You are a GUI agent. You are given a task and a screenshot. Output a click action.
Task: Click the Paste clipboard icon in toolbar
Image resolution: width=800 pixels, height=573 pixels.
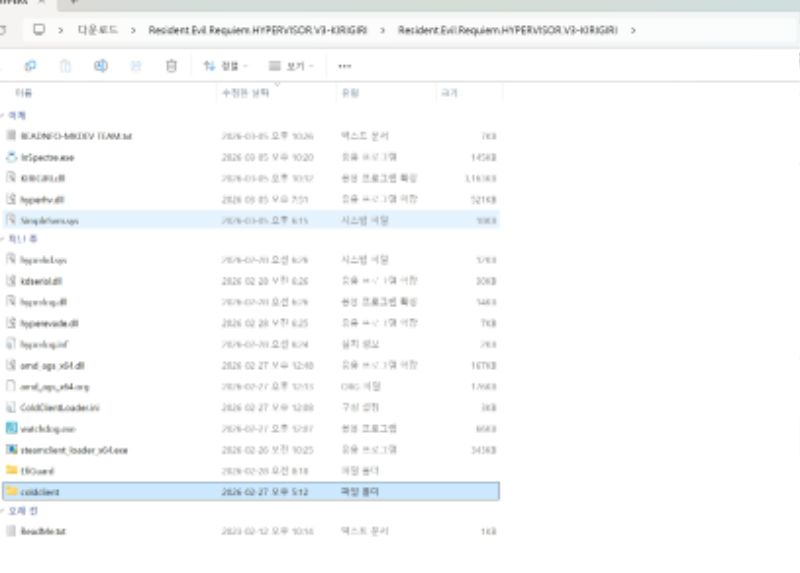pyautogui.click(x=66, y=66)
